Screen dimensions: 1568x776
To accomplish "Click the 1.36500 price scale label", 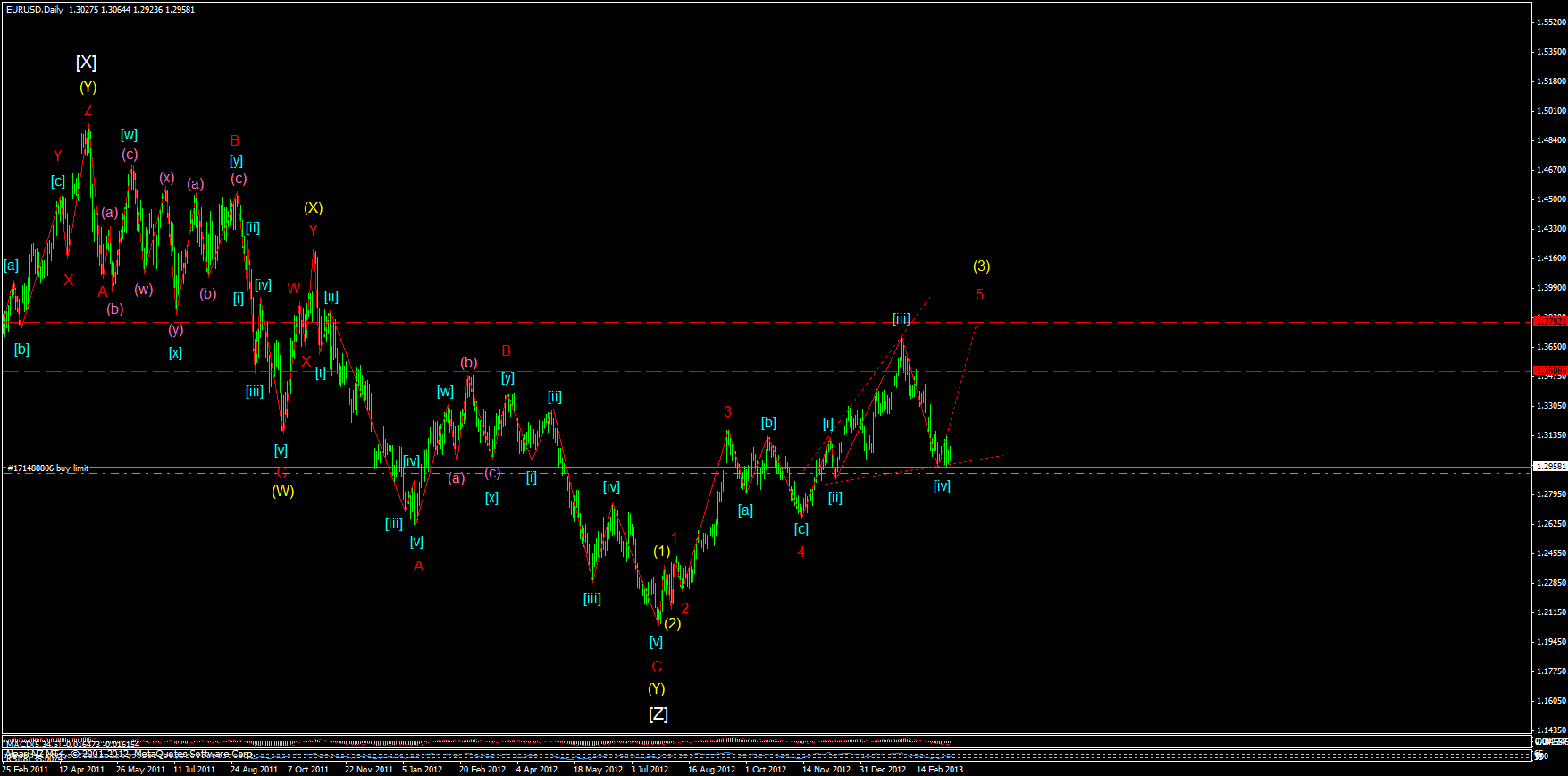I will [x=1551, y=346].
